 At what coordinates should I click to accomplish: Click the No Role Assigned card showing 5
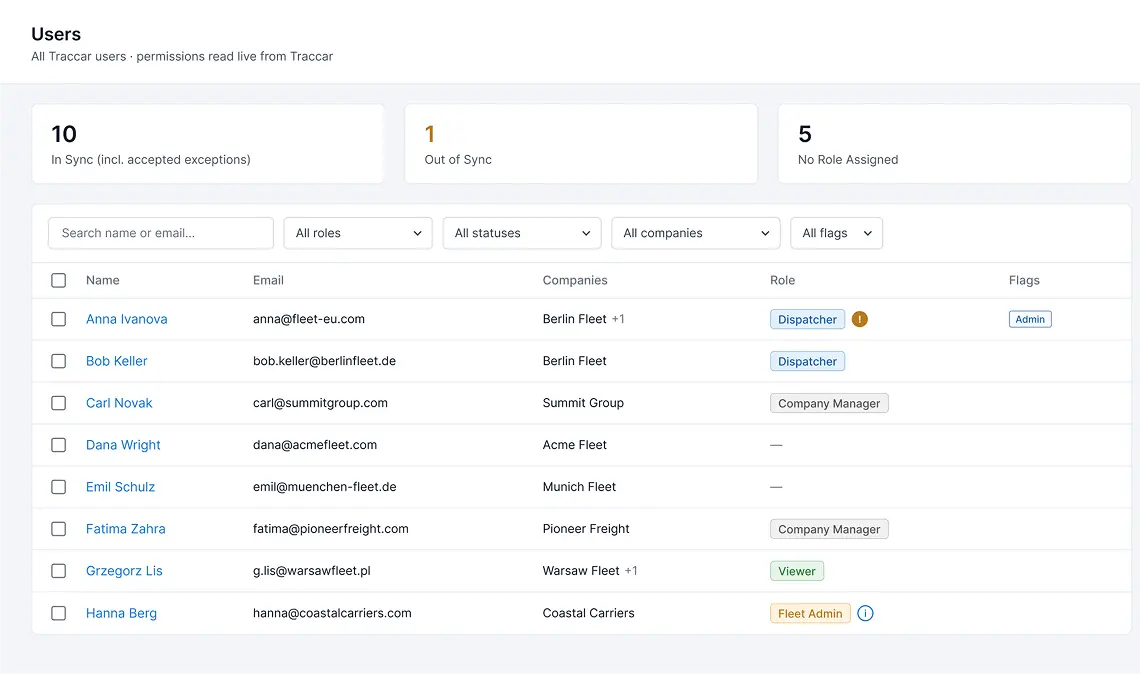(x=954, y=144)
